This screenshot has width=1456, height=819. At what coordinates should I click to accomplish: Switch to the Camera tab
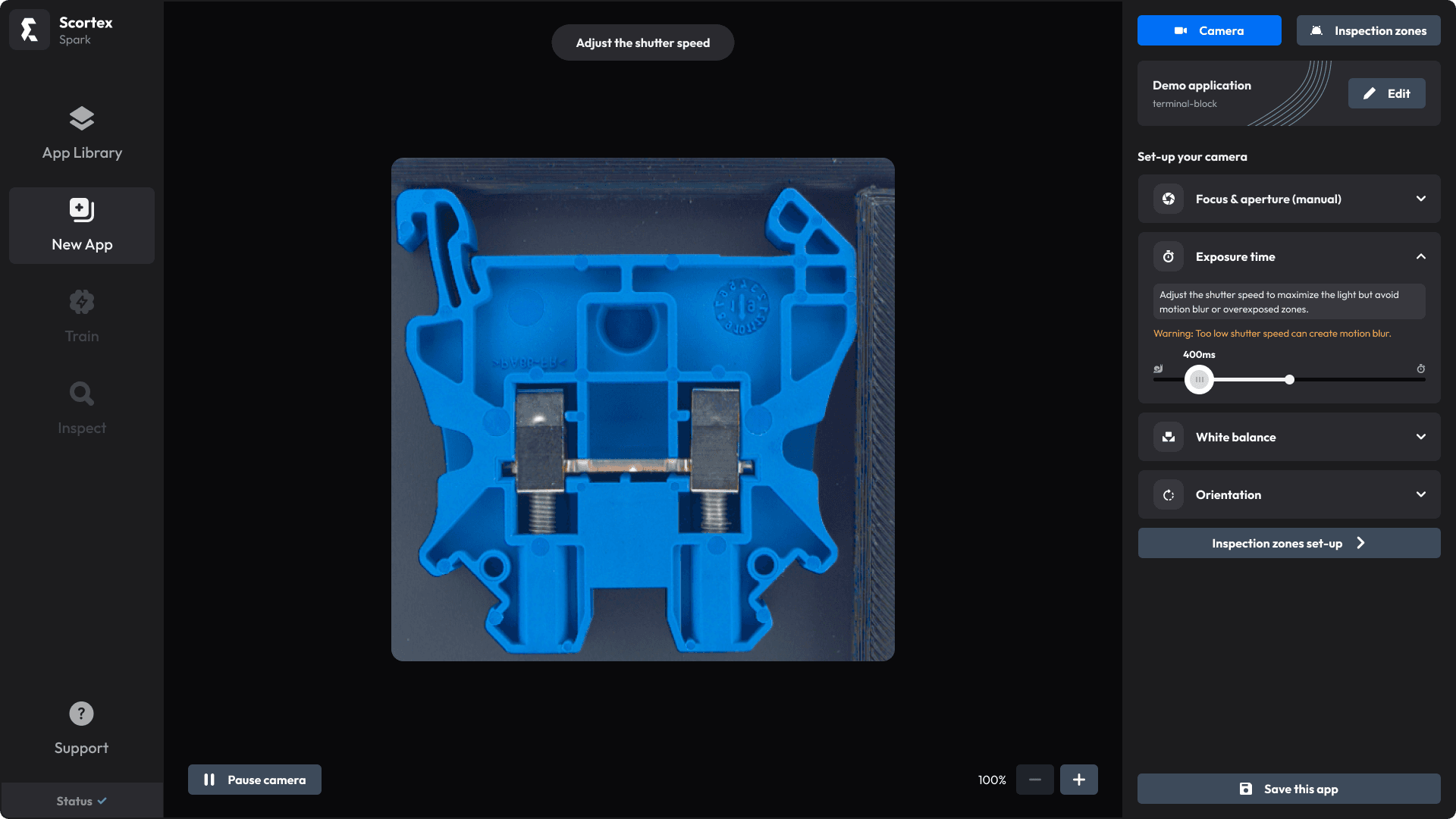pos(1209,31)
